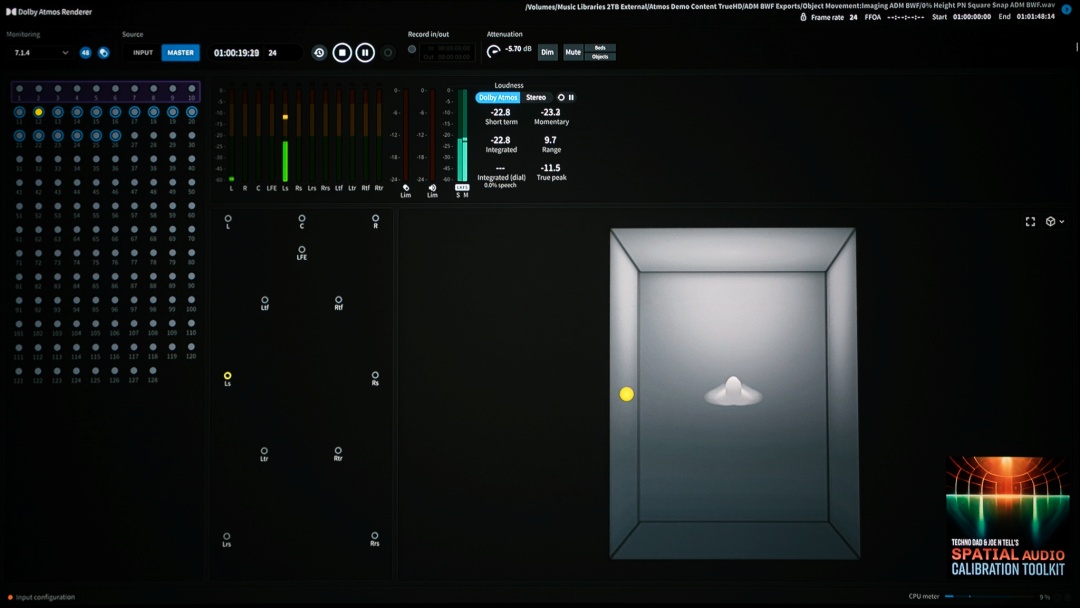Open the 7.1.4 monitoring layout dropdown
This screenshot has height=608, width=1080.
[x=38, y=53]
